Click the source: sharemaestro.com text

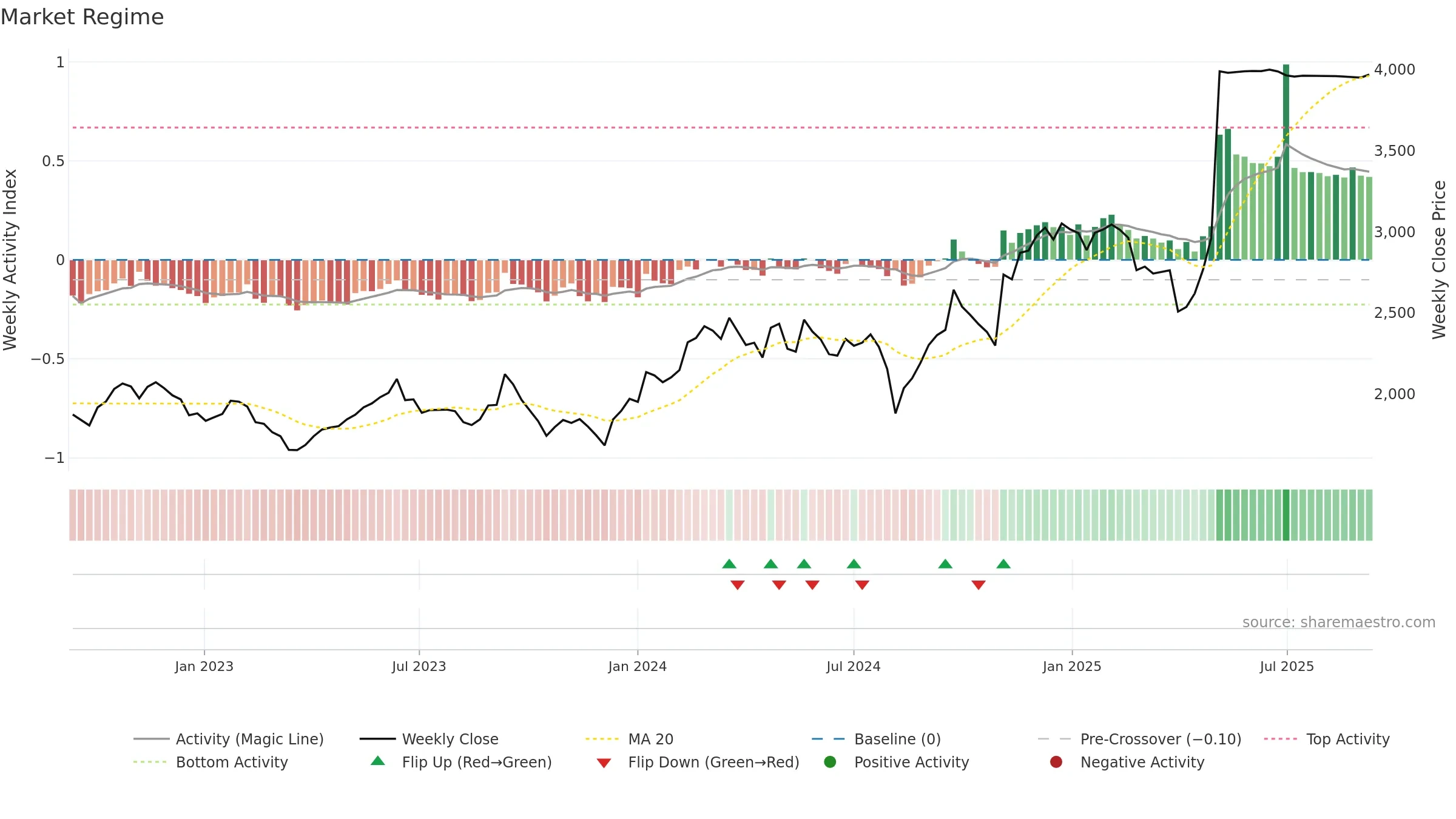pos(1338,622)
